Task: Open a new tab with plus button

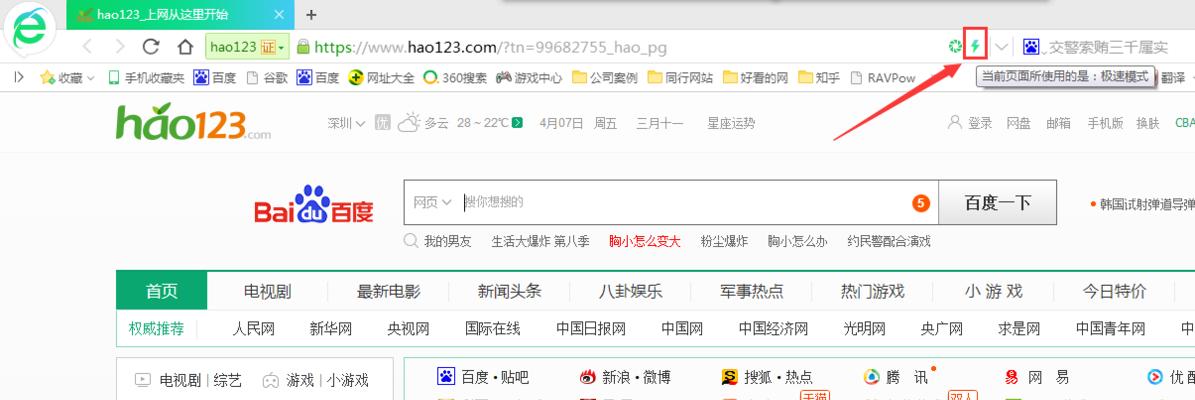Action: point(311,14)
